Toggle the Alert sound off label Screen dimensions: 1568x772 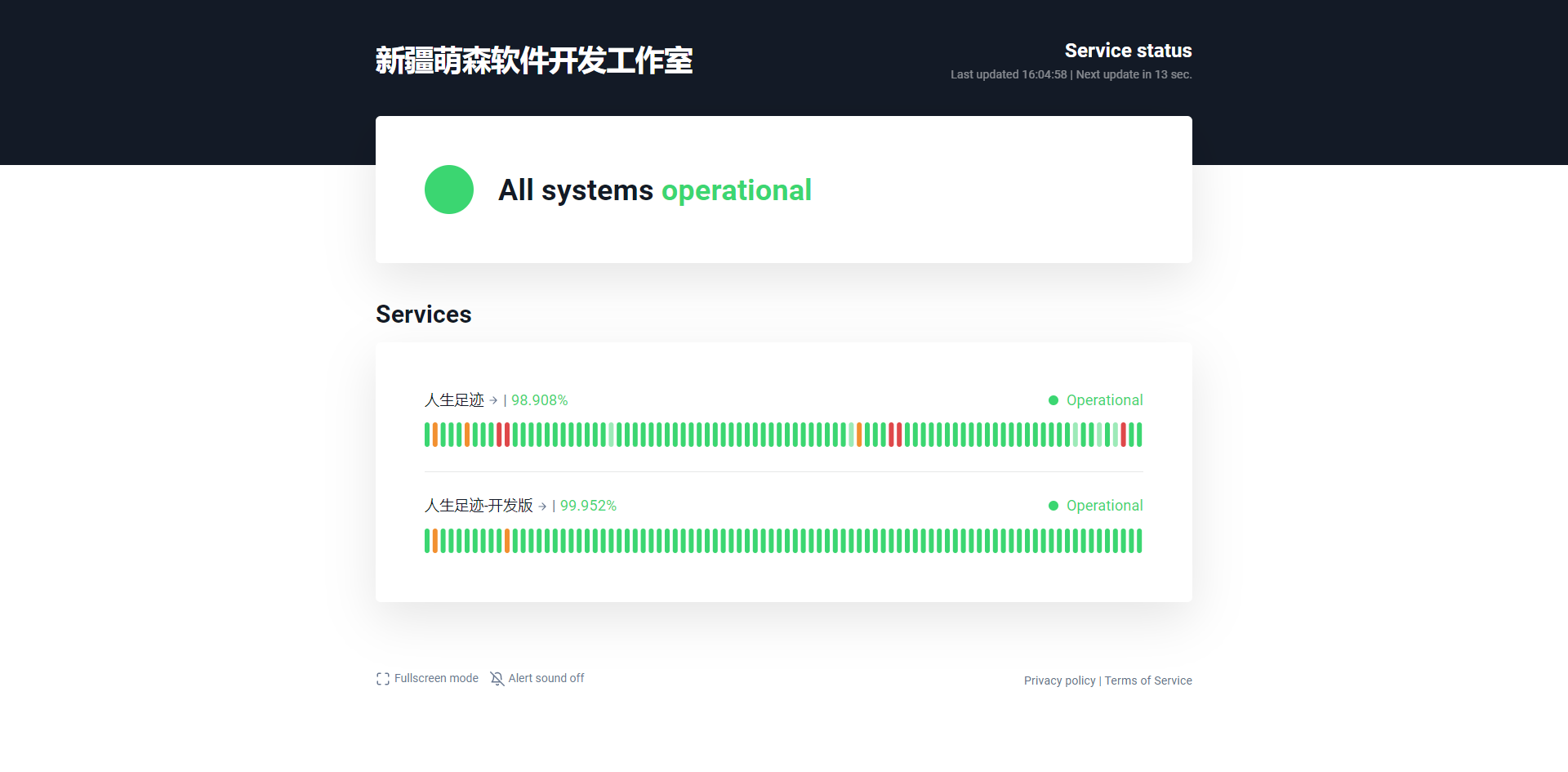point(546,678)
